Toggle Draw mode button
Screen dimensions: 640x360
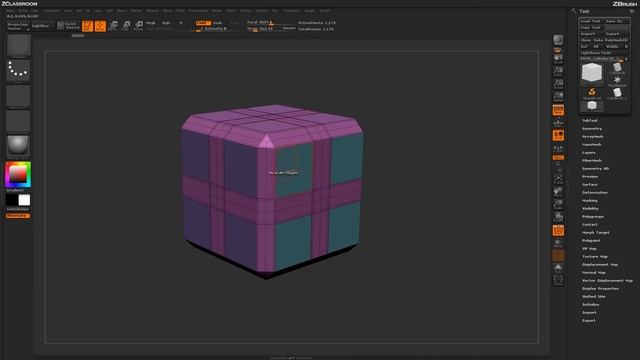[100, 26]
